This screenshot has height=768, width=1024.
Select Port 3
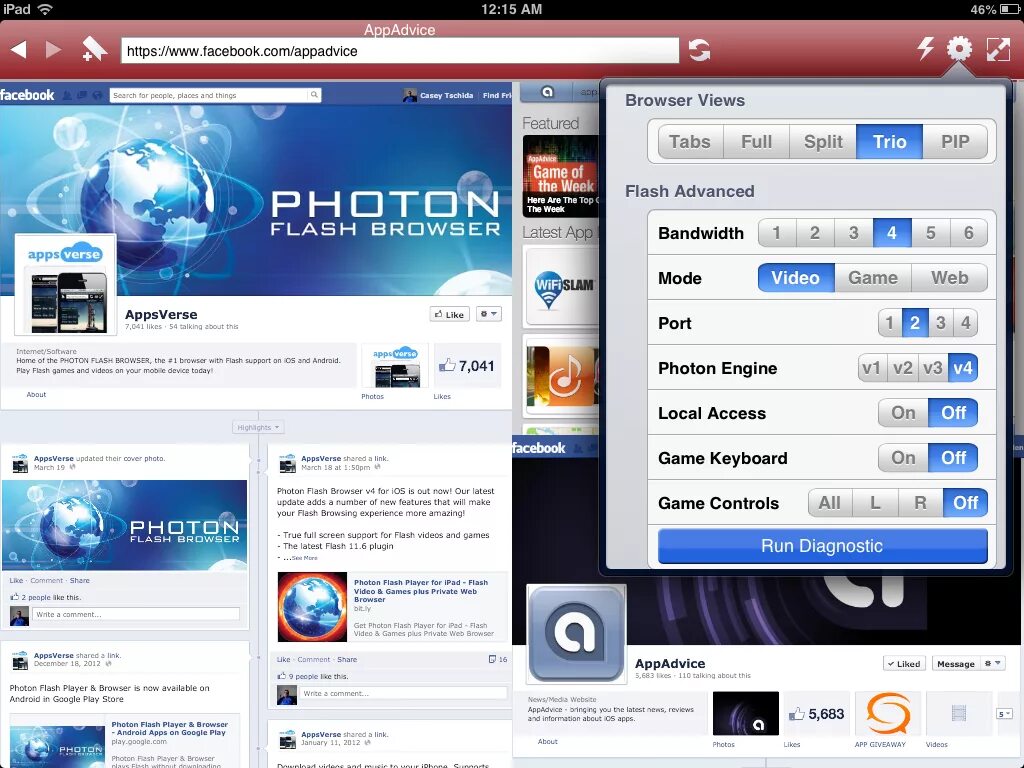coord(940,323)
